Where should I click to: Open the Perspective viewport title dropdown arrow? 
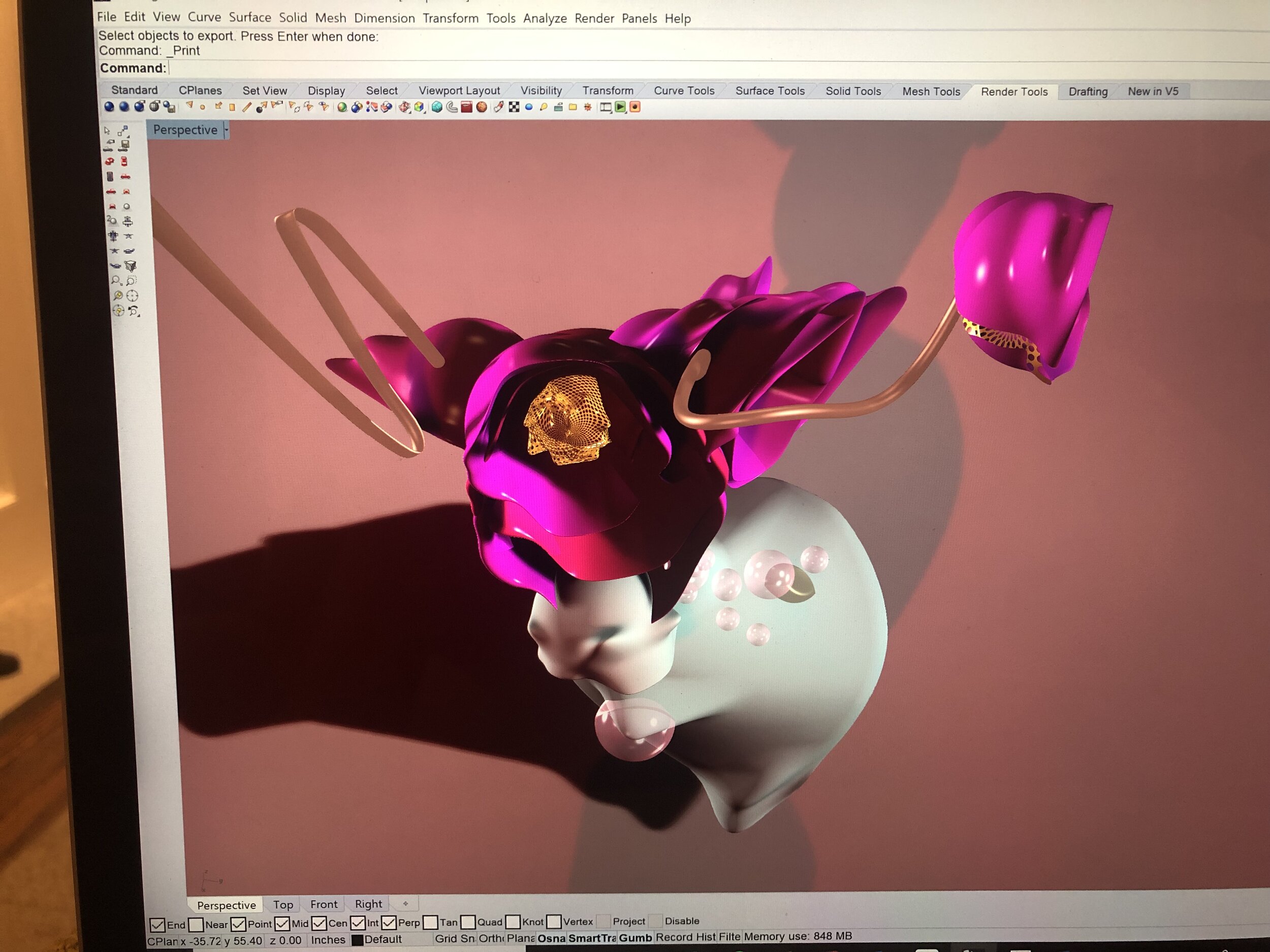click(226, 130)
